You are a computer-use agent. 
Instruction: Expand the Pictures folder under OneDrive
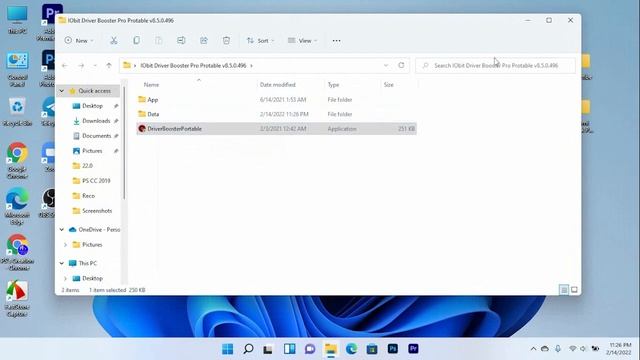(x=65, y=245)
